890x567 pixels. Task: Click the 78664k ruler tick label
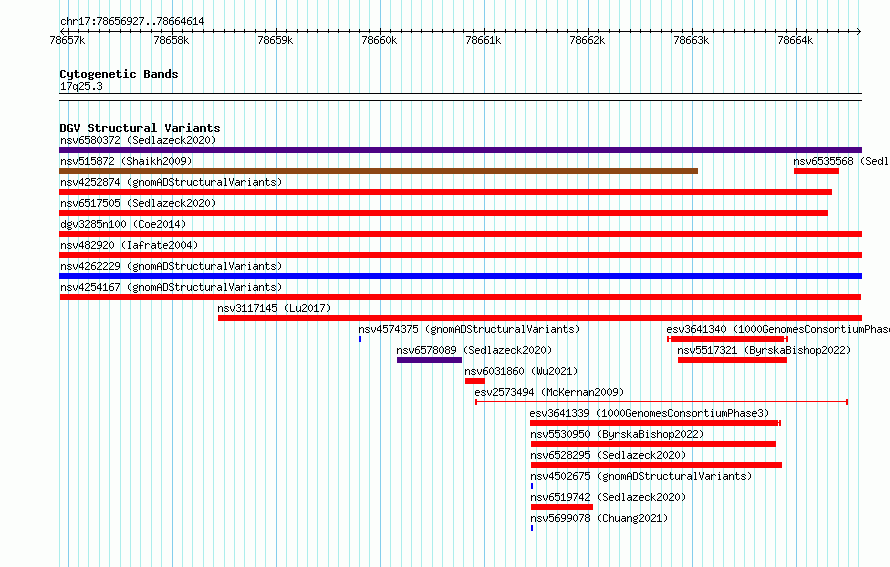[795, 40]
